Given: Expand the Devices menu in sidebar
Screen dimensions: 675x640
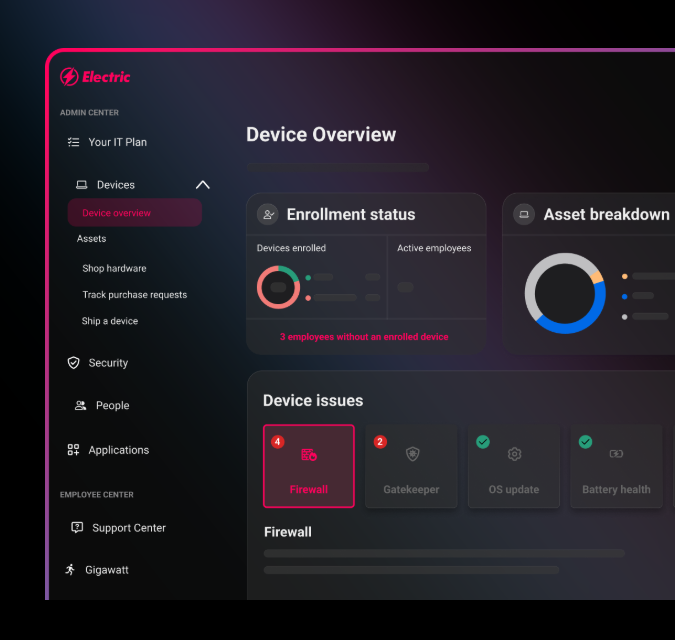Looking at the screenshot, I should (115, 185).
